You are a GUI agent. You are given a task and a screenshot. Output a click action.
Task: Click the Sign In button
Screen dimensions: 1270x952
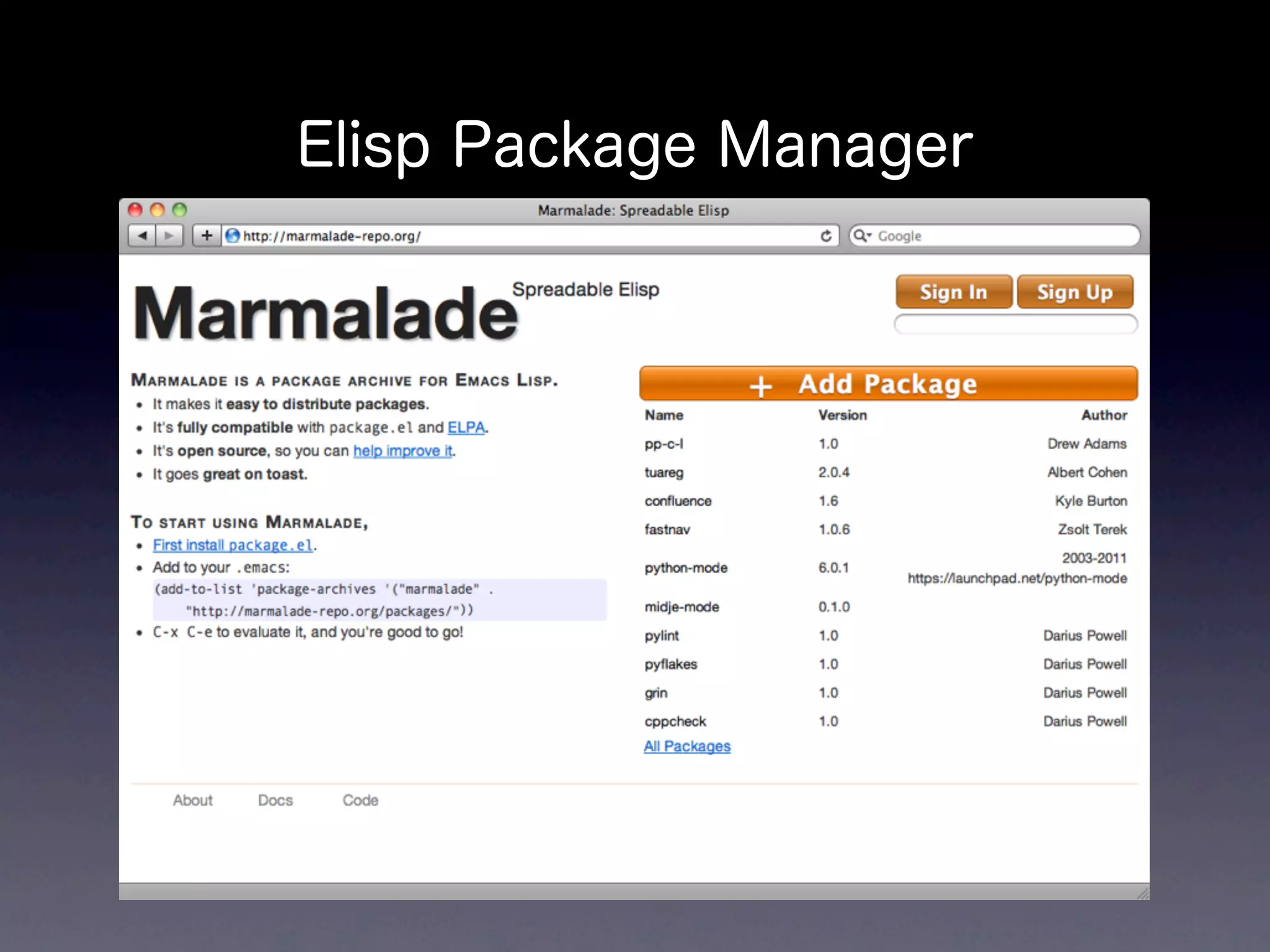click(953, 292)
